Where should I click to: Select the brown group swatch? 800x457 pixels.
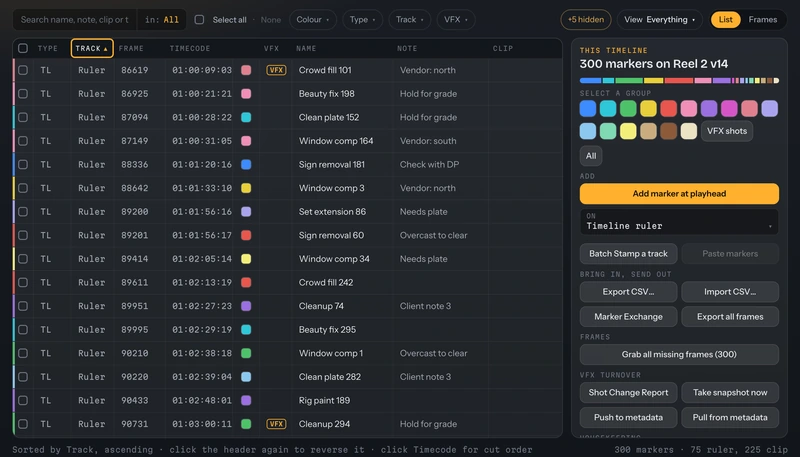668,131
